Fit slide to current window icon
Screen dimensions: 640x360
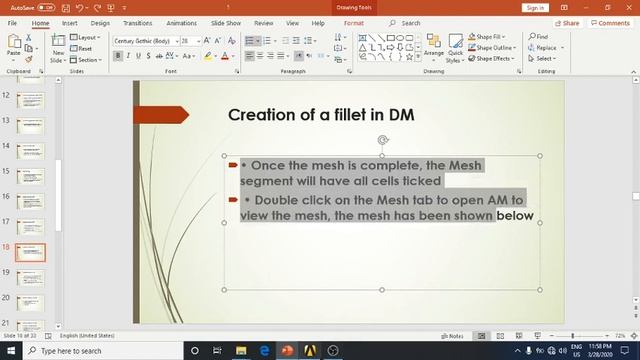(634, 336)
